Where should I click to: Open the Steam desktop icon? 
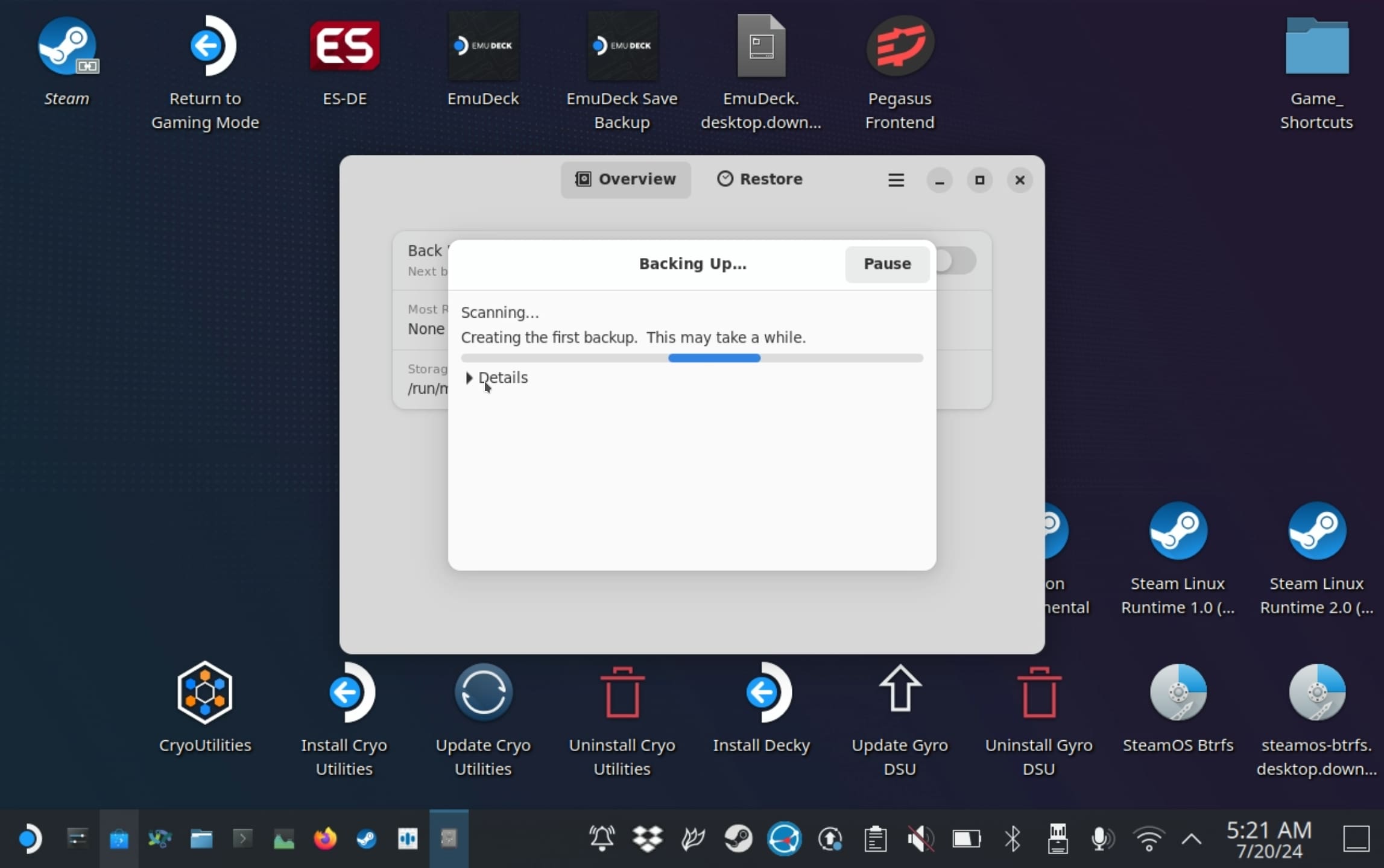(67, 61)
